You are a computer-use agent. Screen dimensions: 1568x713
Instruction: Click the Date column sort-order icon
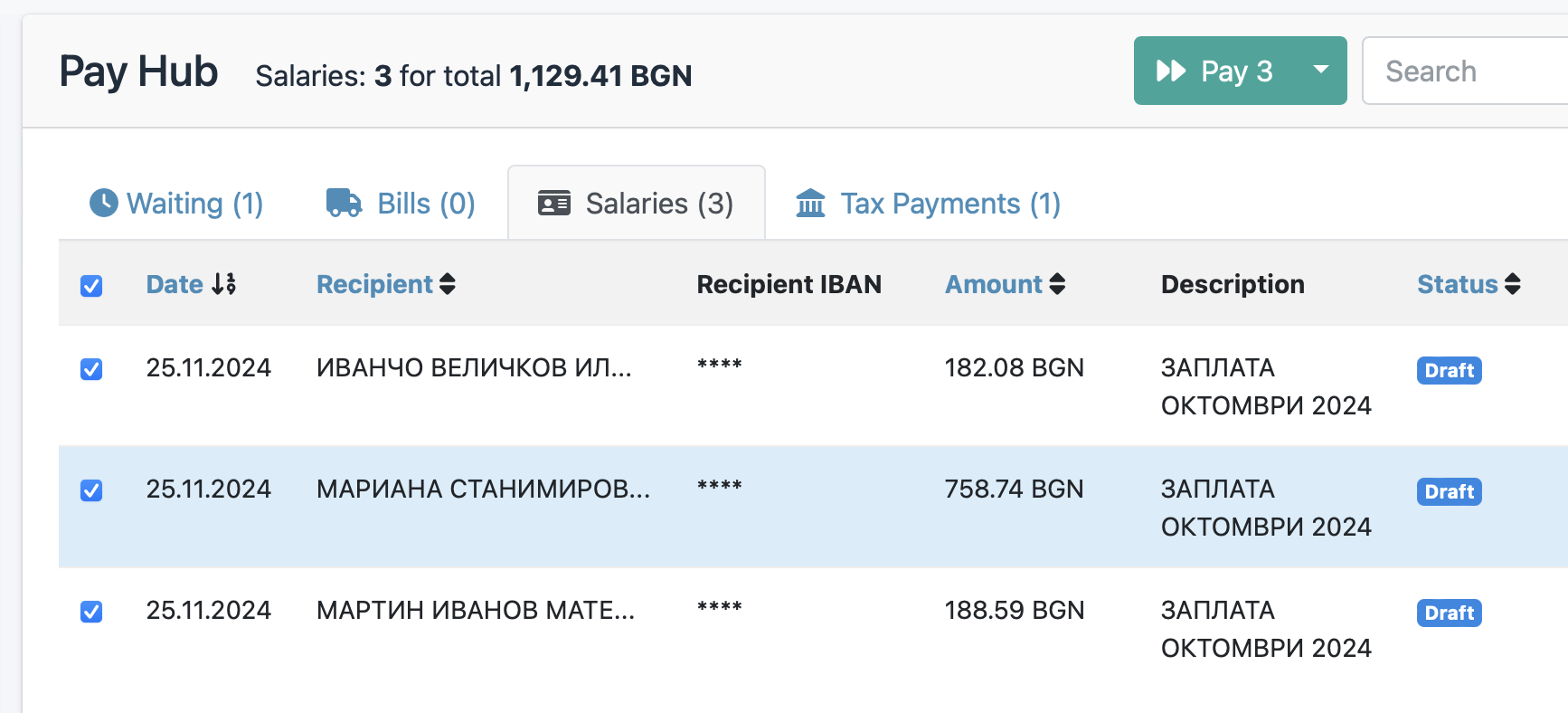(223, 284)
